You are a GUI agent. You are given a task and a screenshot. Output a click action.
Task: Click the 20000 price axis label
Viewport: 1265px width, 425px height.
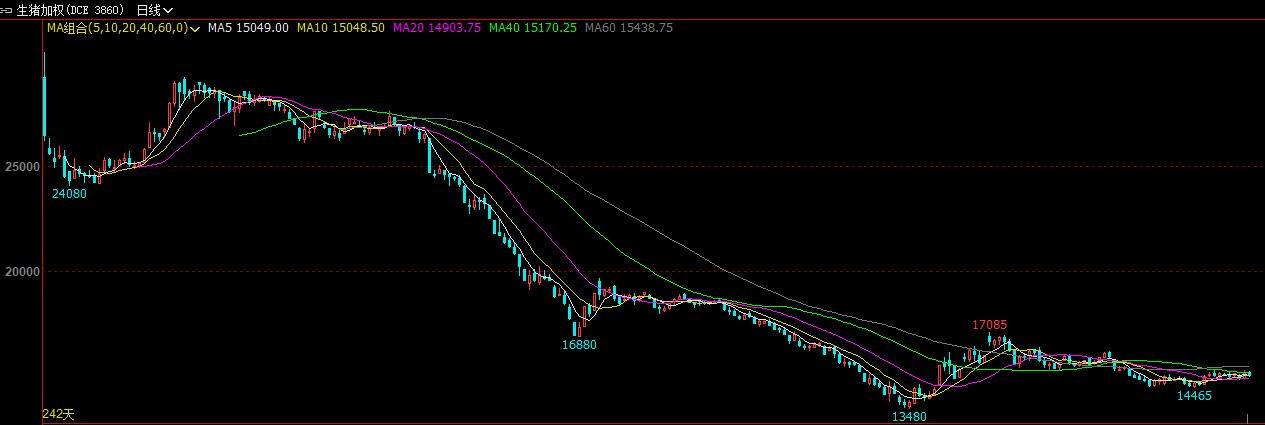tap(21, 271)
